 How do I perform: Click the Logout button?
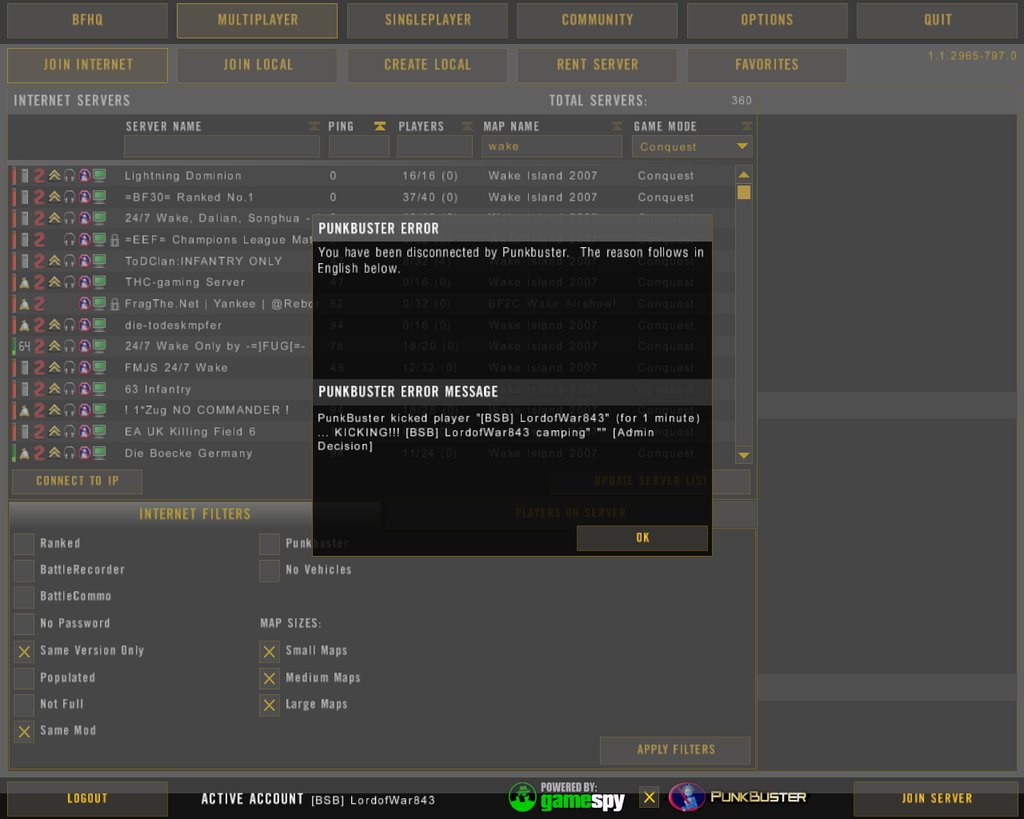(x=88, y=799)
